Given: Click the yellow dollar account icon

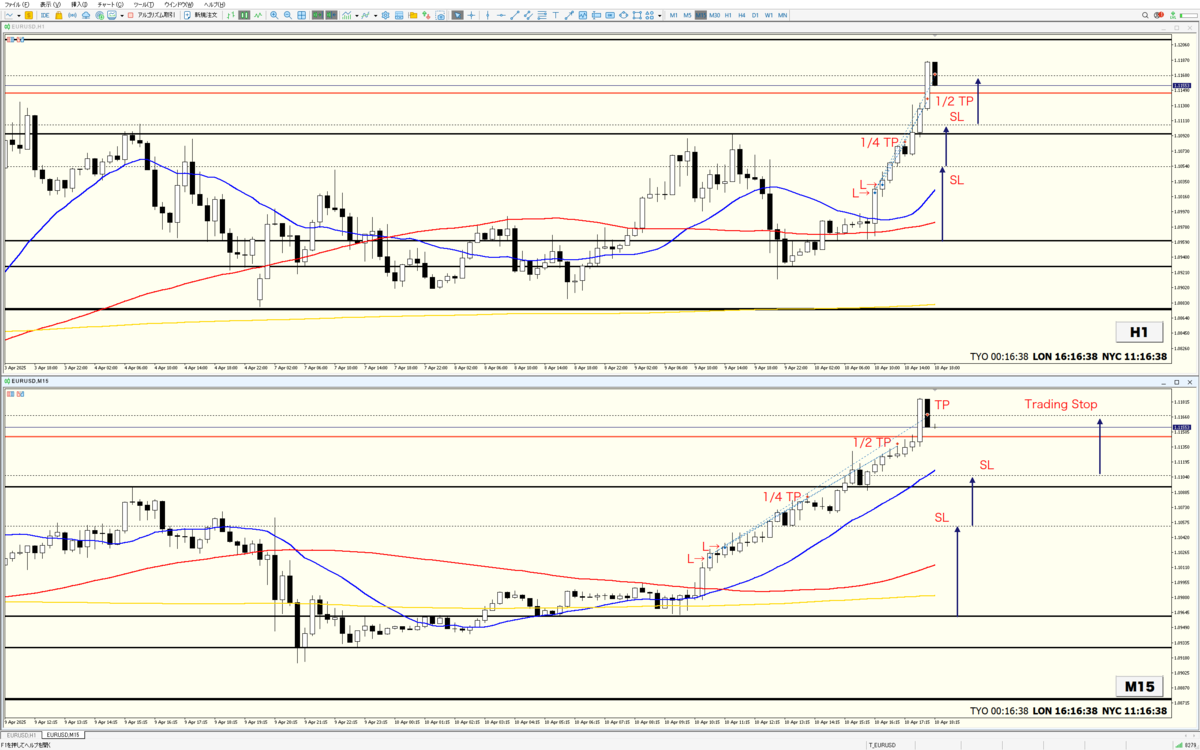Looking at the screenshot, I should coord(29,15).
